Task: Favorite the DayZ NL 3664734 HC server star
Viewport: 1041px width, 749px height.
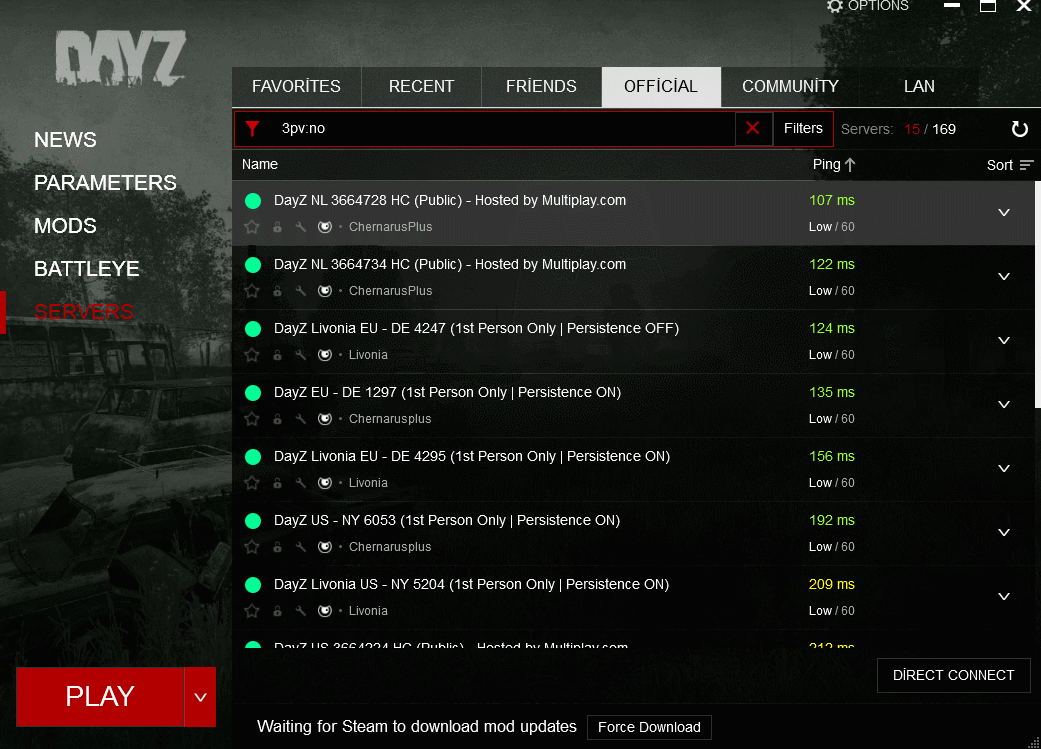Action: [x=252, y=291]
